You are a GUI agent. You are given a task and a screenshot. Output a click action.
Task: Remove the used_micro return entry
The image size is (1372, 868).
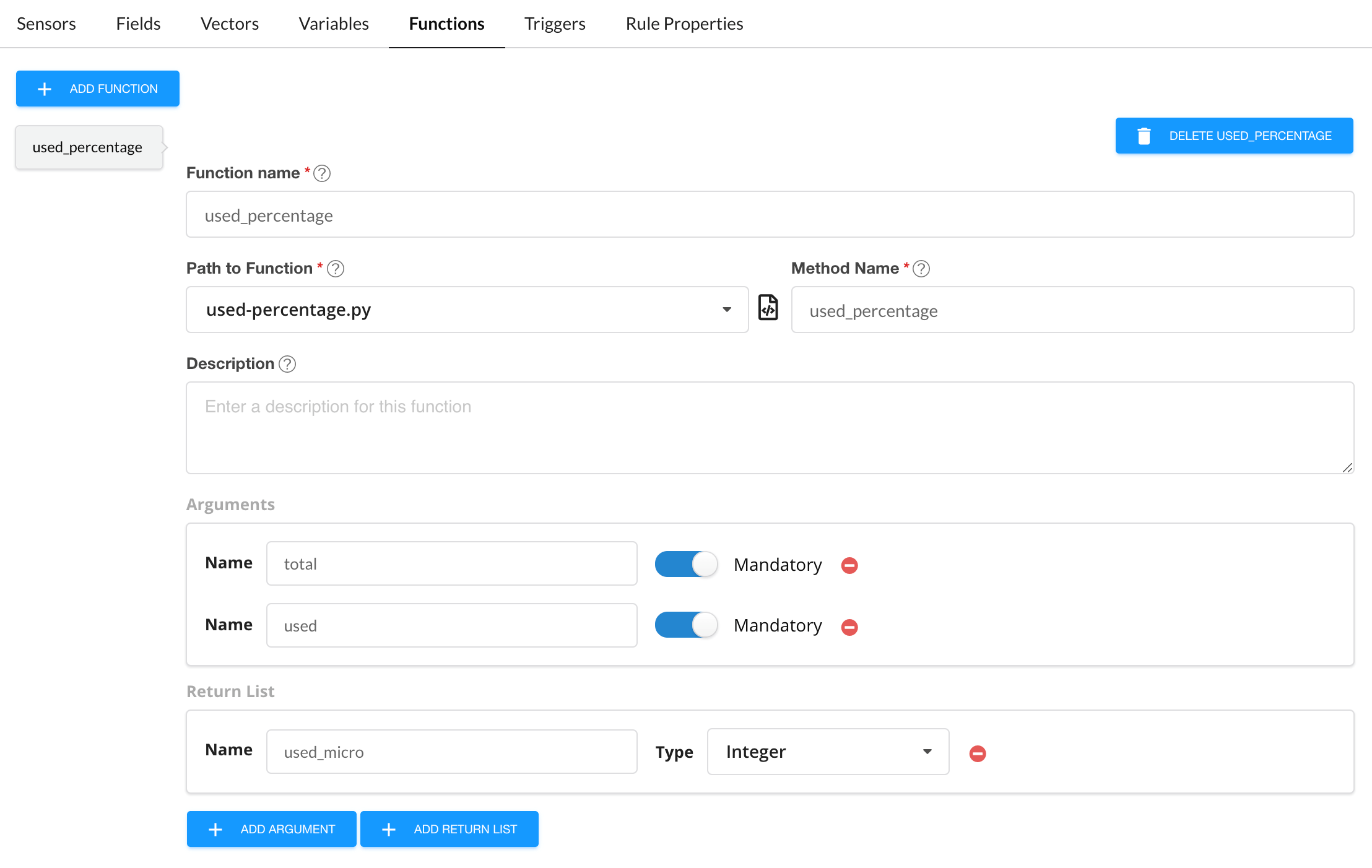[x=978, y=753]
